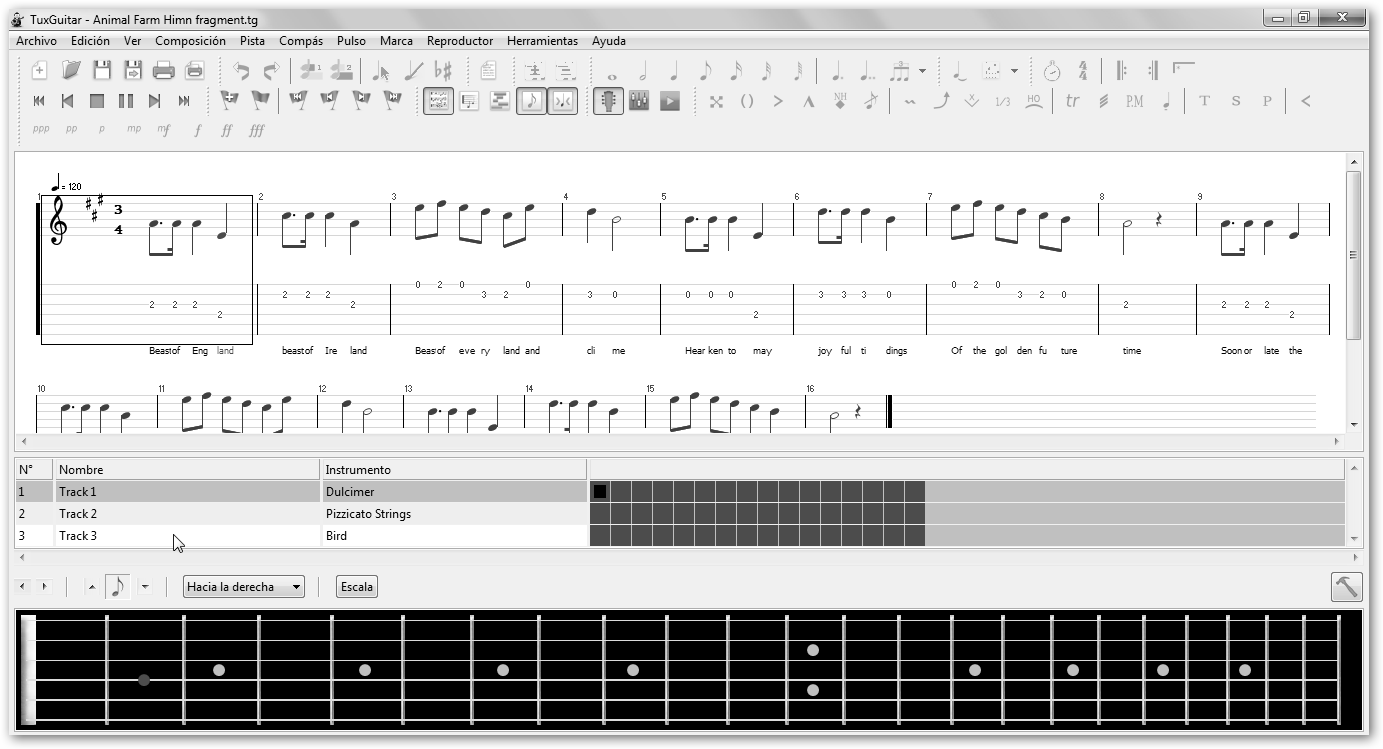Select the trill 'tr' effect icon
Screen dimensions: 1383x749
(1072, 101)
